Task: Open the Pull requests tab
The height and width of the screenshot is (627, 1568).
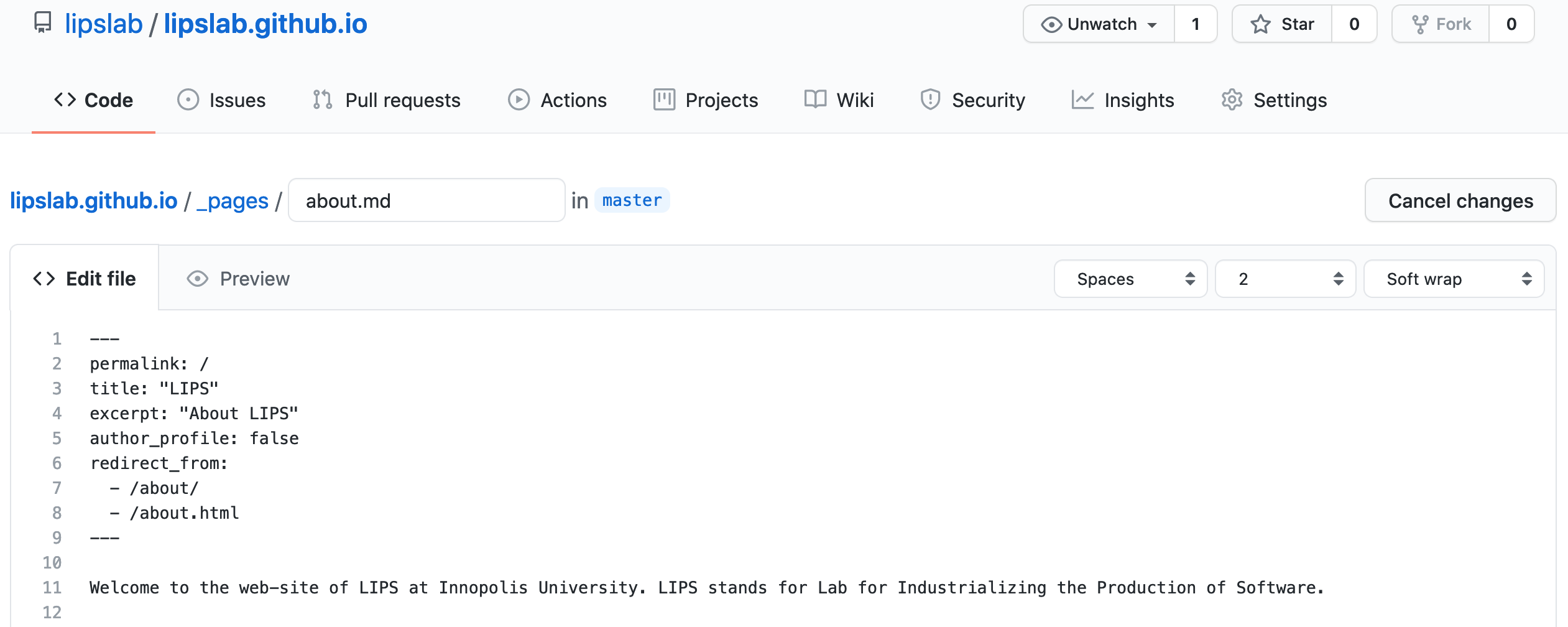Action: click(x=387, y=100)
